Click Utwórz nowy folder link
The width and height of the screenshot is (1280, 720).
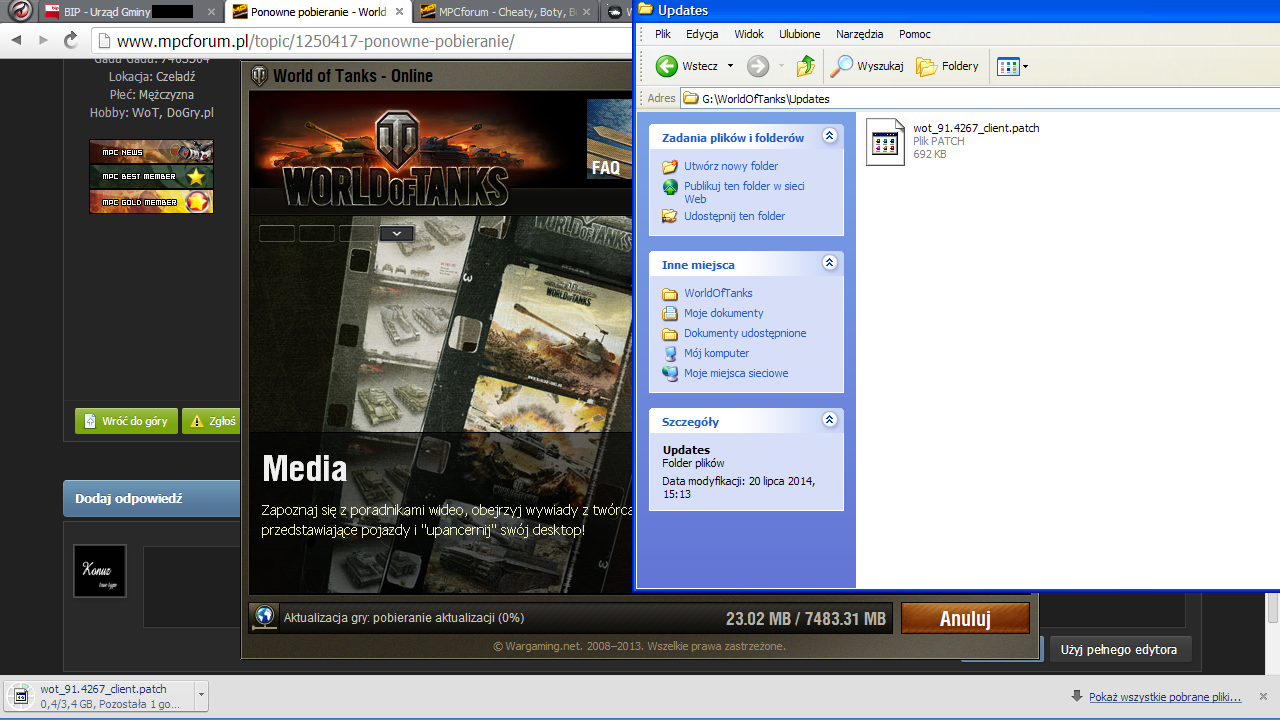pos(731,166)
